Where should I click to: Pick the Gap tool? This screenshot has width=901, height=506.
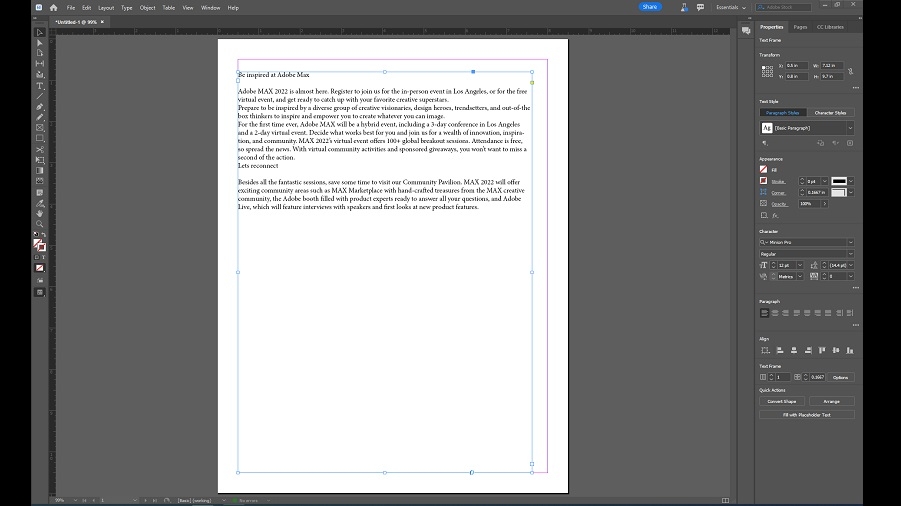click(x=40, y=63)
